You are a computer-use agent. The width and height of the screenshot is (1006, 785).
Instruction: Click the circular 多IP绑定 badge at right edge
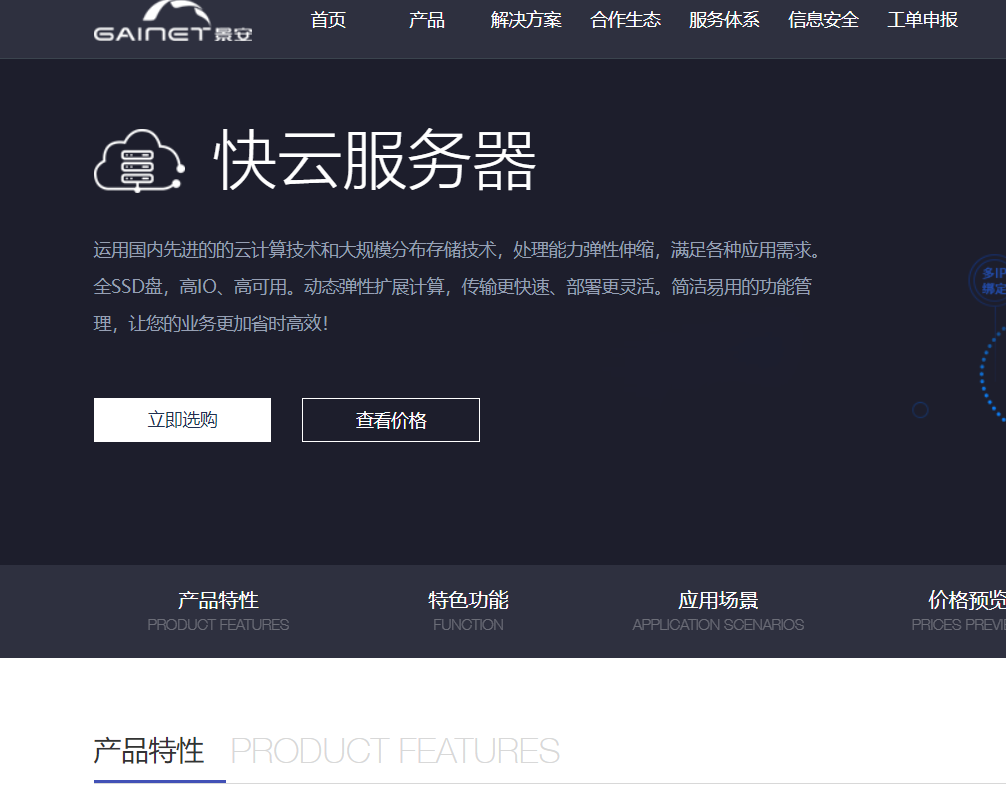tap(989, 280)
